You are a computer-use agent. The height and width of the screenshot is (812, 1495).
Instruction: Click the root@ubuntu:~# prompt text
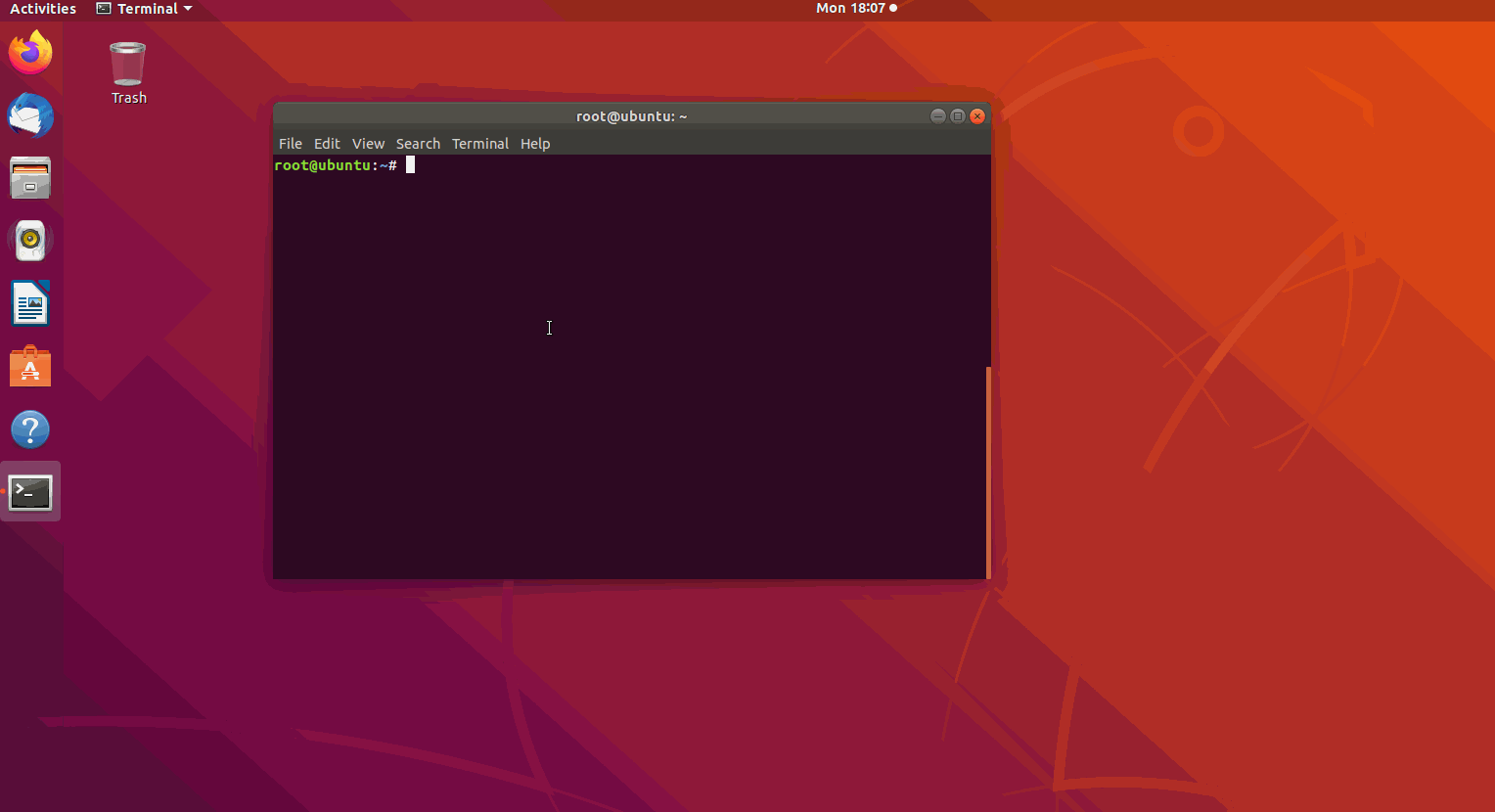tap(336, 165)
